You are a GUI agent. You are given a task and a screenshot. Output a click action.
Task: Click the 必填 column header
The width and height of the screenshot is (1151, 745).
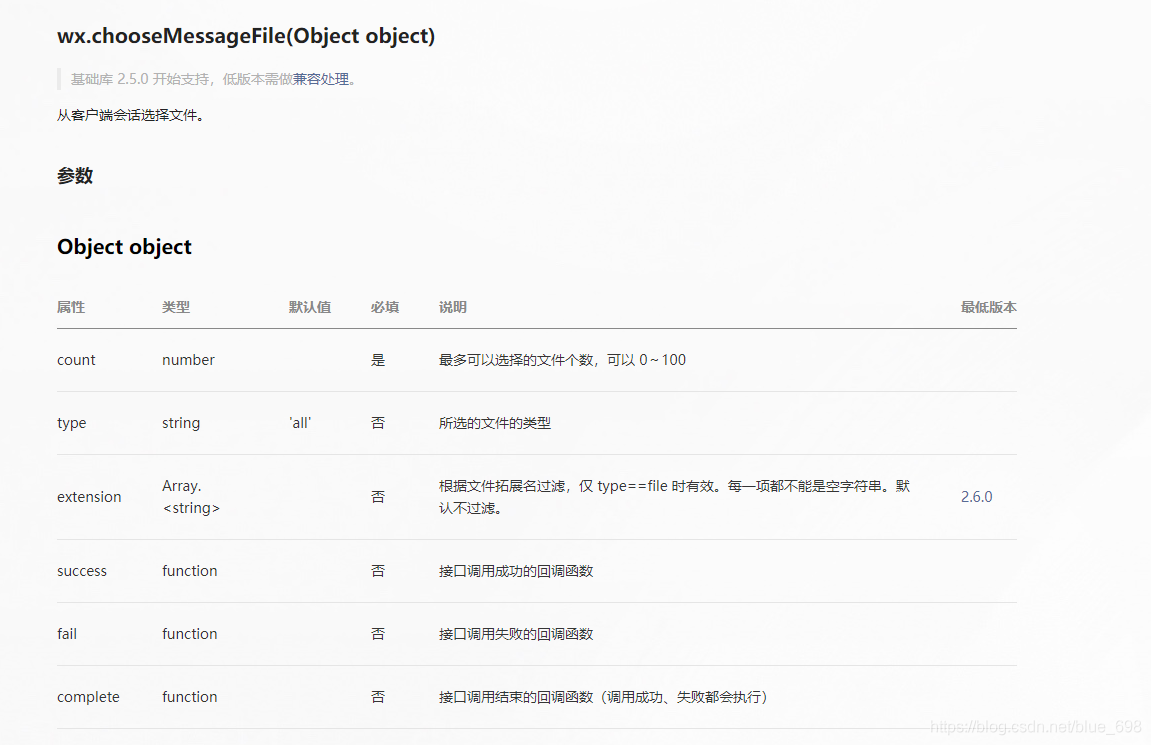pos(385,308)
